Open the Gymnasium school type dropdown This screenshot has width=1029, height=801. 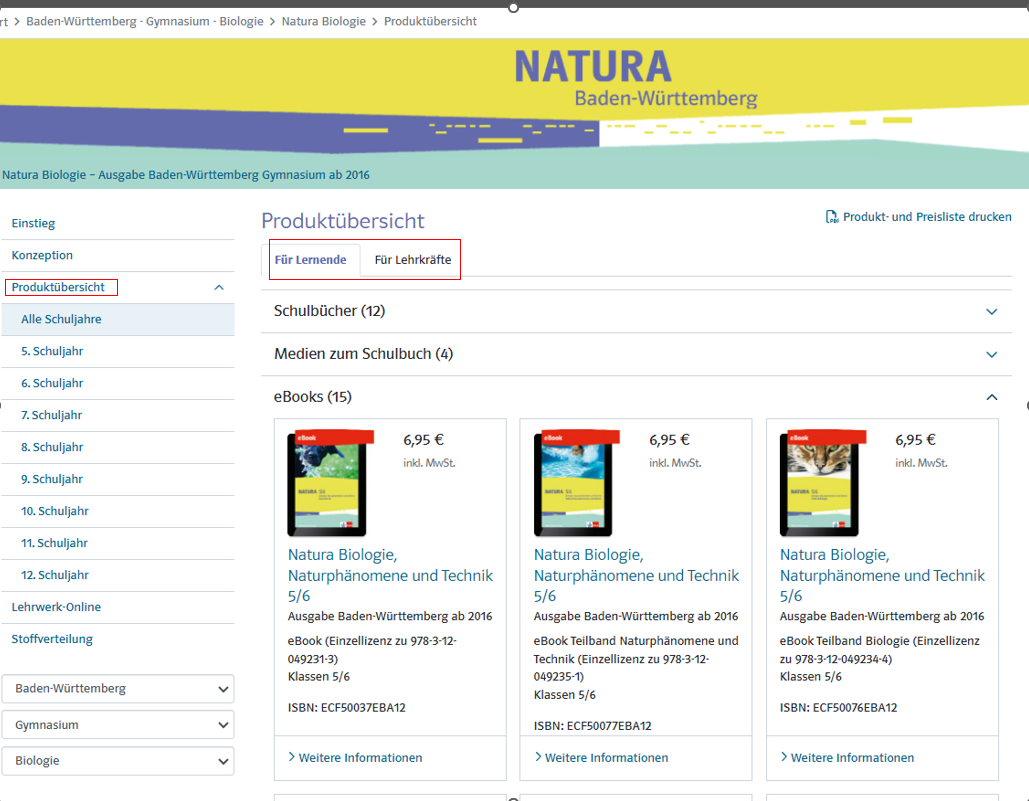pyautogui.click(x=118, y=725)
